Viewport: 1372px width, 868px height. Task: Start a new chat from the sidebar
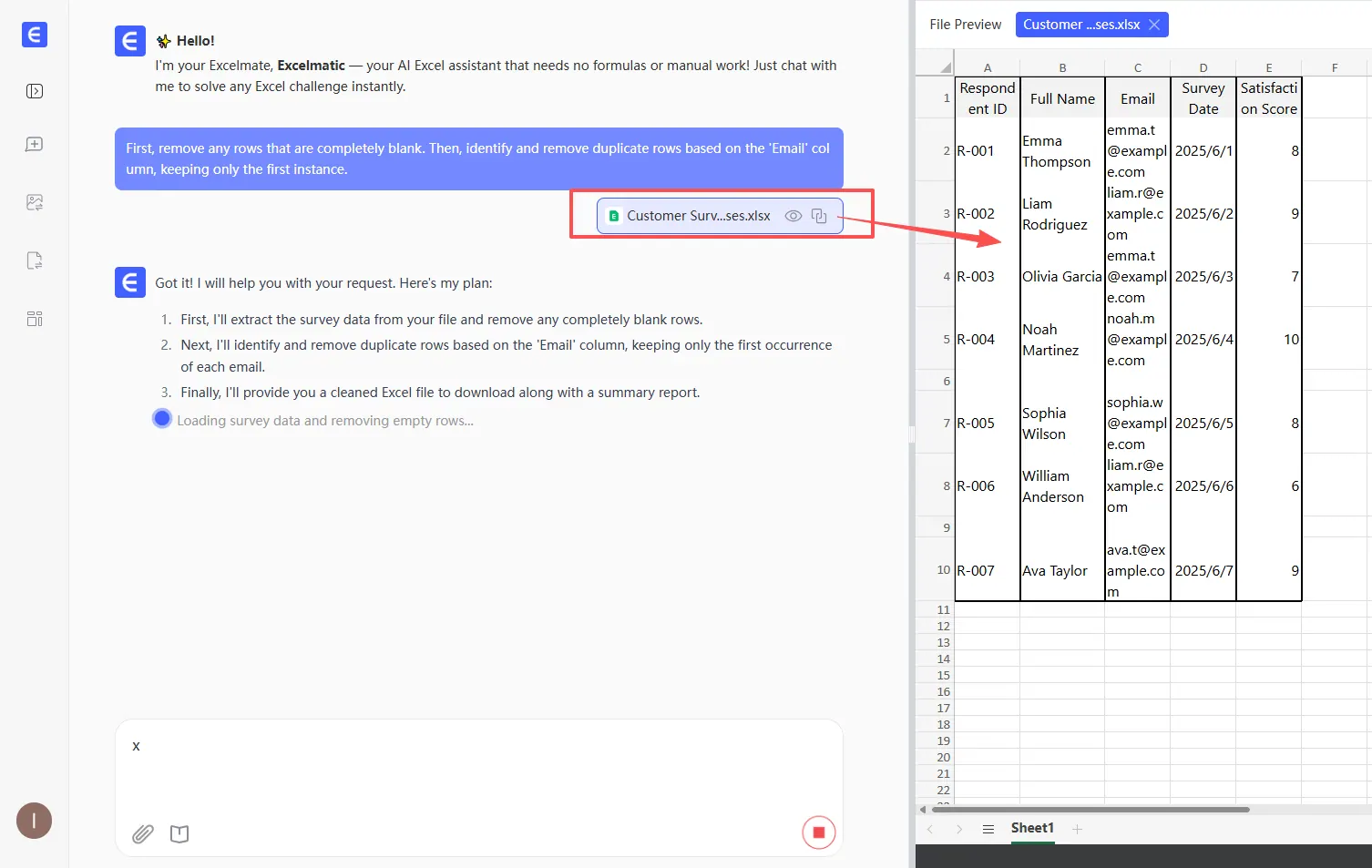pyautogui.click(x=35, y=145)
